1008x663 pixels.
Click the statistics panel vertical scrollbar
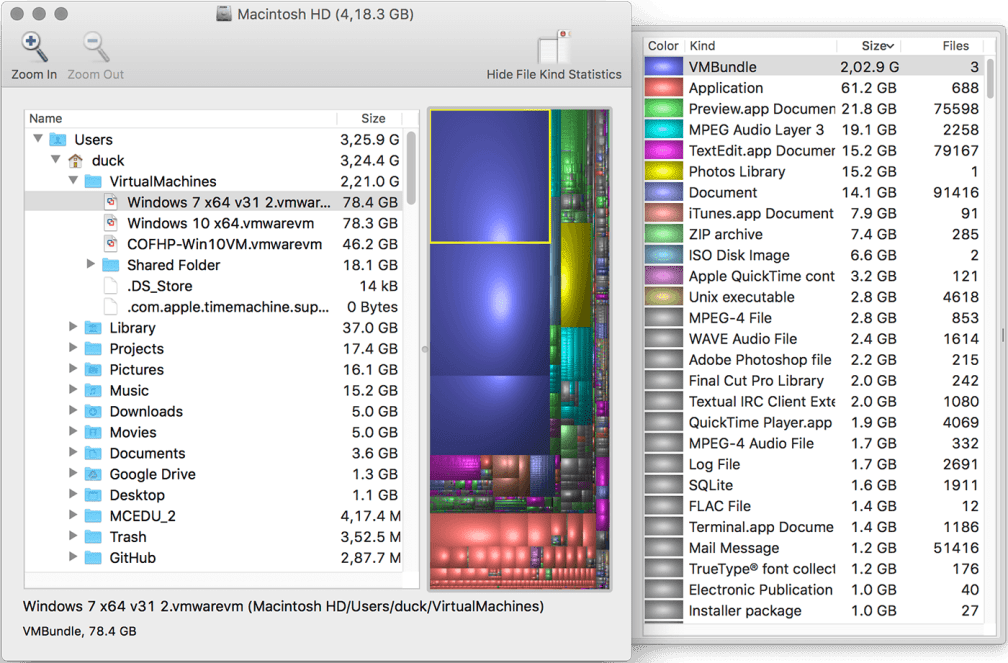pyautogui.click(x=990, y=78)
